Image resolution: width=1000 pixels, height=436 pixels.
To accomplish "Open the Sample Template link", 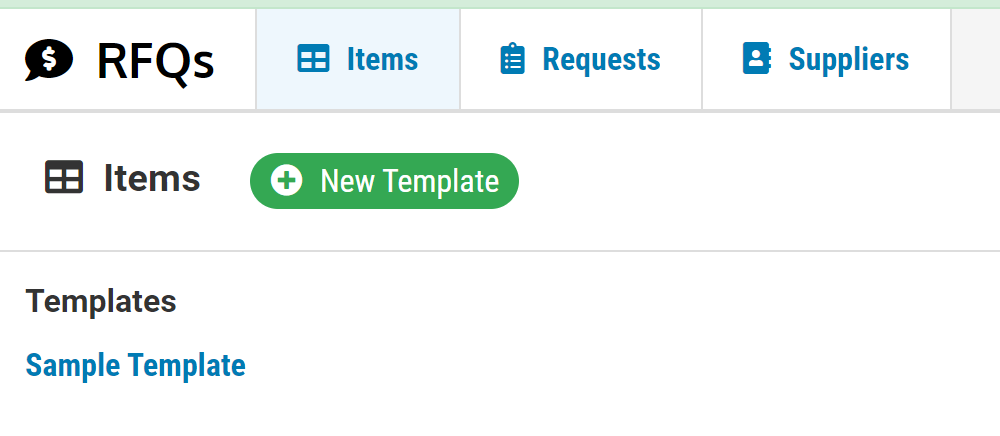I will click(135, 365).
